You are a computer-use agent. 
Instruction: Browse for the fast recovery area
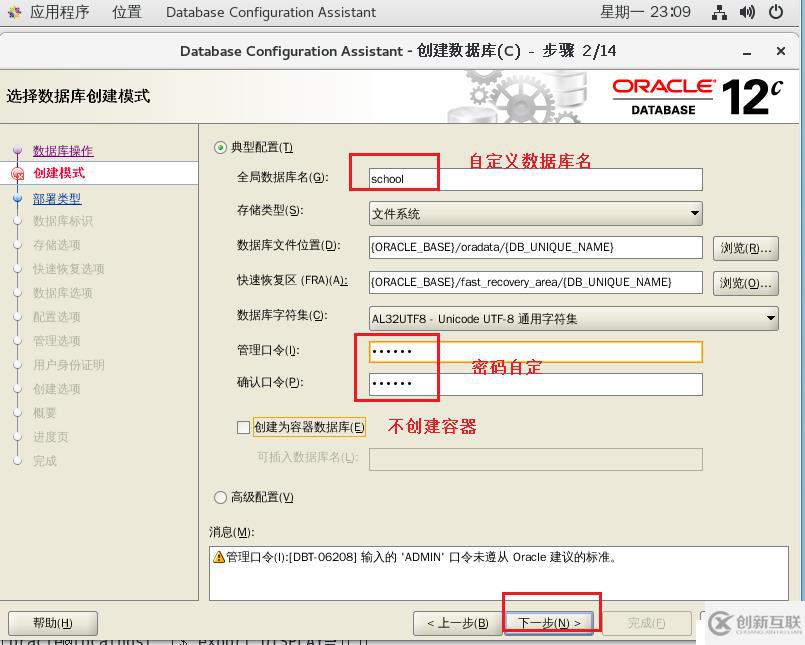(x=745, y=283)
